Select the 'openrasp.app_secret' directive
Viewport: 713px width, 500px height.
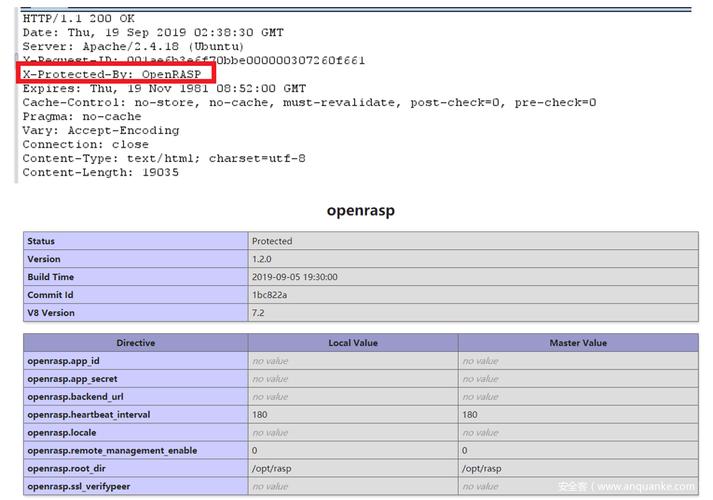(72, 379)
